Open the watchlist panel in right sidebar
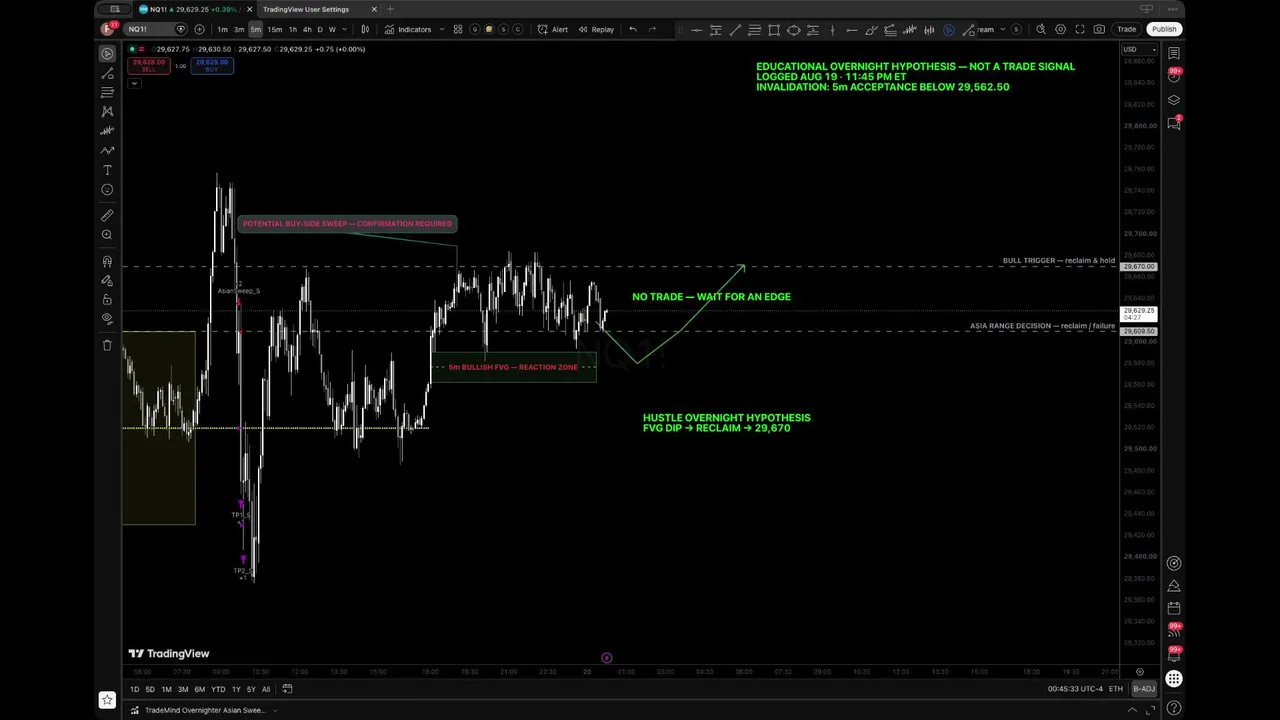Screen dimensions: 1280x720 point(1174,53)
